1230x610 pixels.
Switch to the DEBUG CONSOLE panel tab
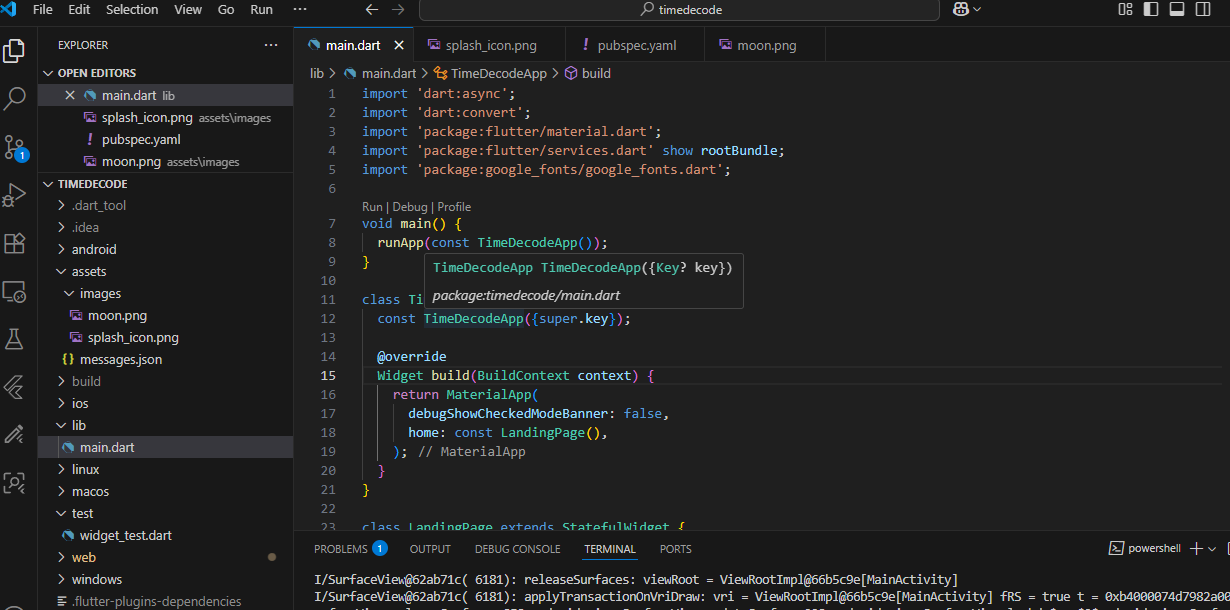pos(517,549)
